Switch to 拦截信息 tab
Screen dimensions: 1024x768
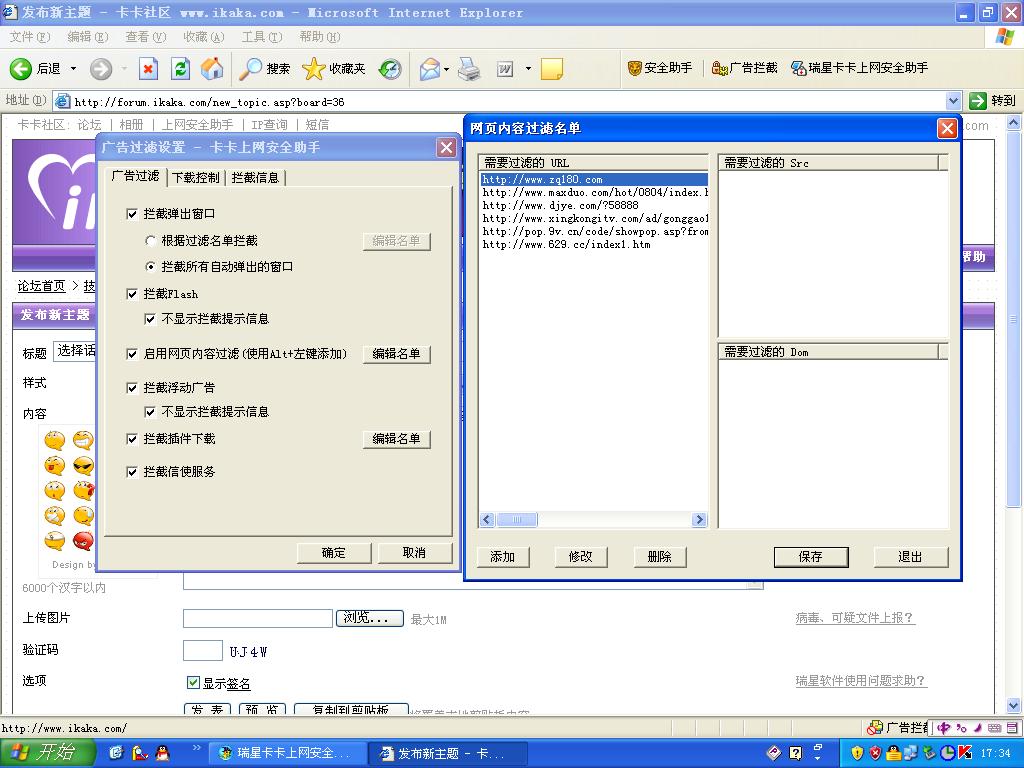point(255,178)
